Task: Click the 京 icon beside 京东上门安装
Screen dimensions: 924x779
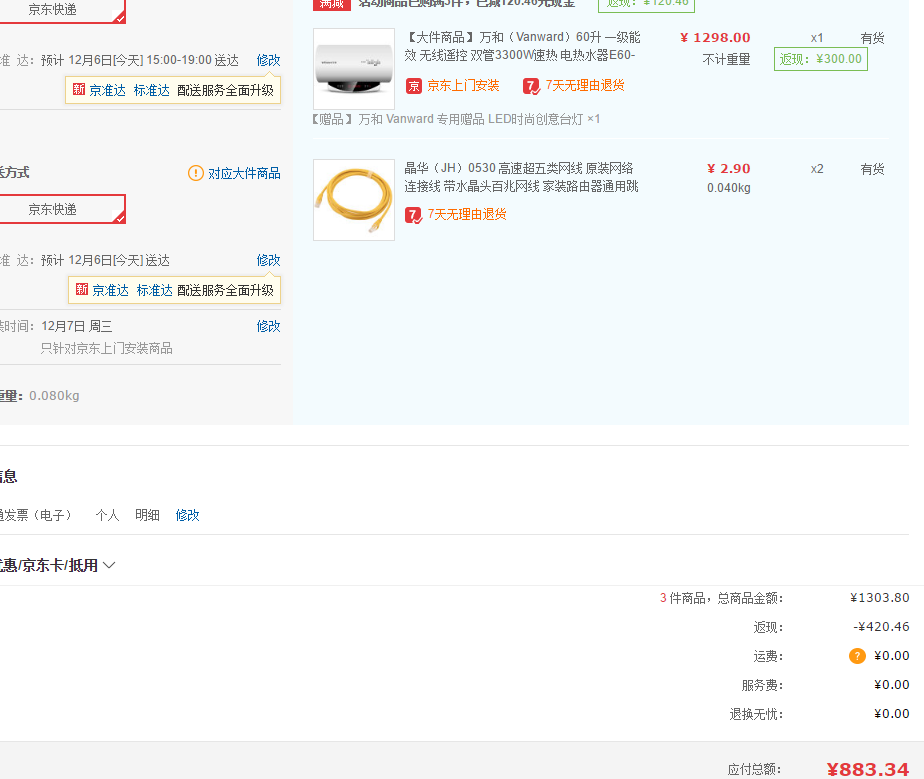Action: pyautogui.click(x=414, y=86)
